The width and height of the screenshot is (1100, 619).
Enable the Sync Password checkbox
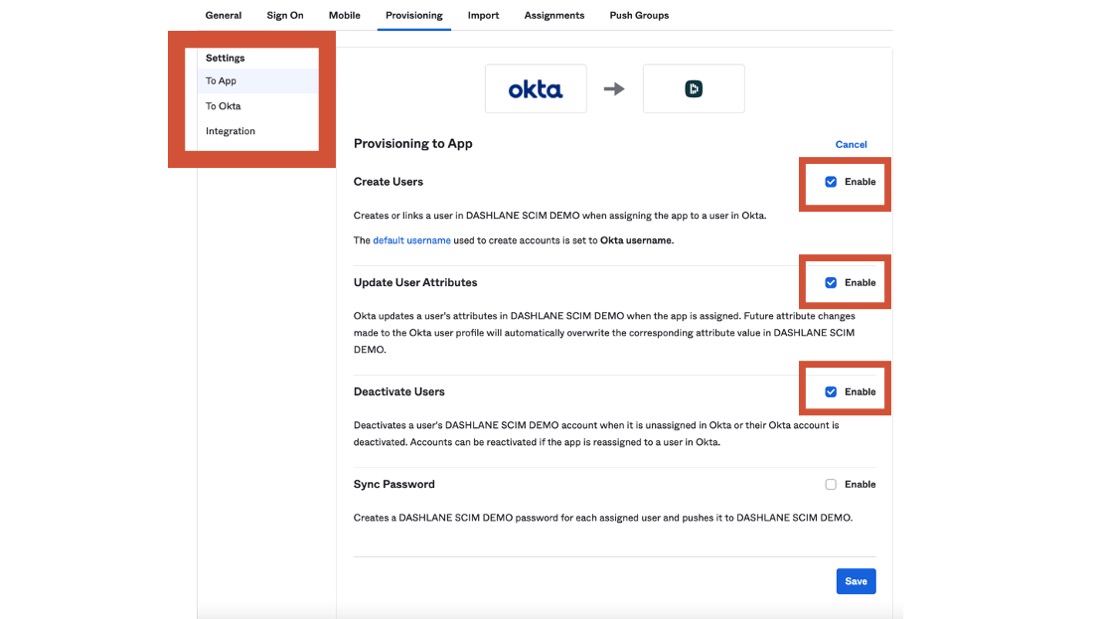pos(831,485)
